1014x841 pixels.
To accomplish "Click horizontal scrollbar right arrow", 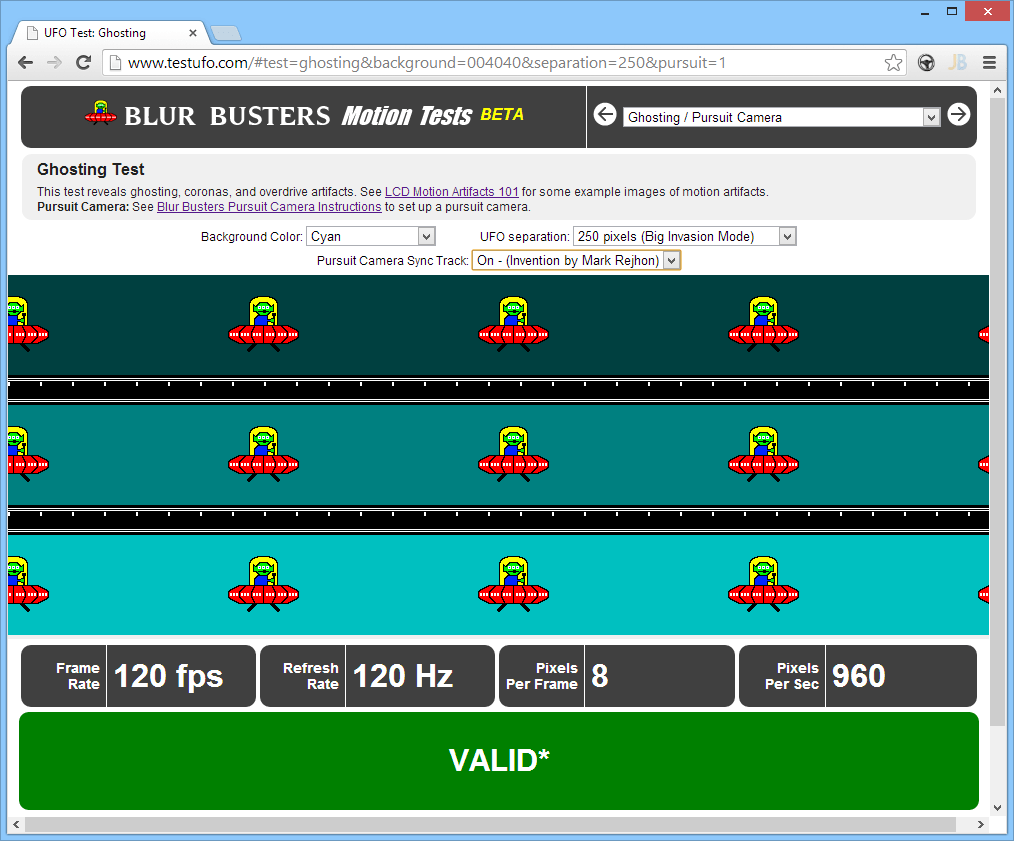I will [x=980, y=824].
